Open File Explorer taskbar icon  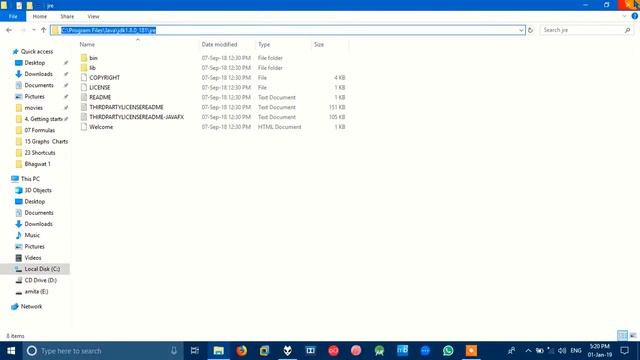tap(218, 351)
